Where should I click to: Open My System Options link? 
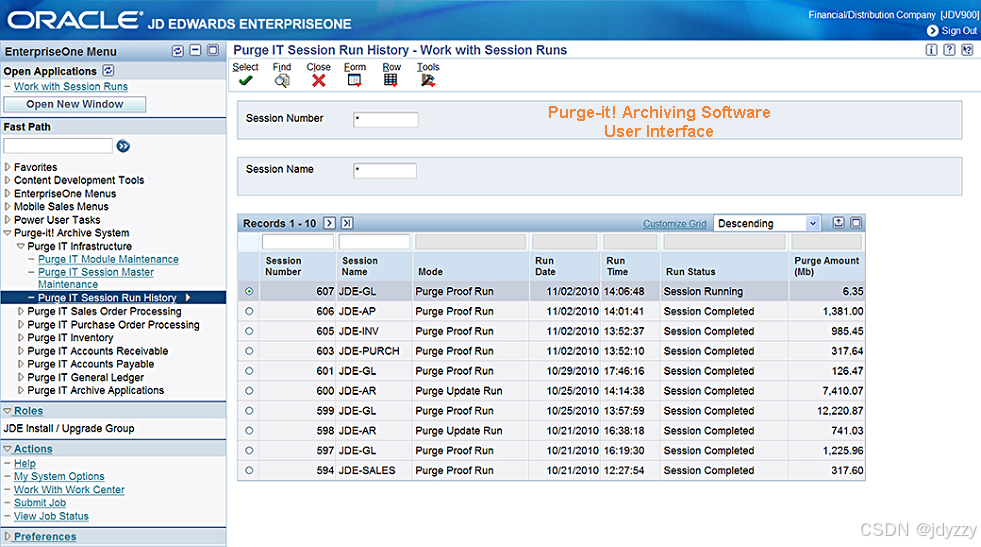[59, 476]
